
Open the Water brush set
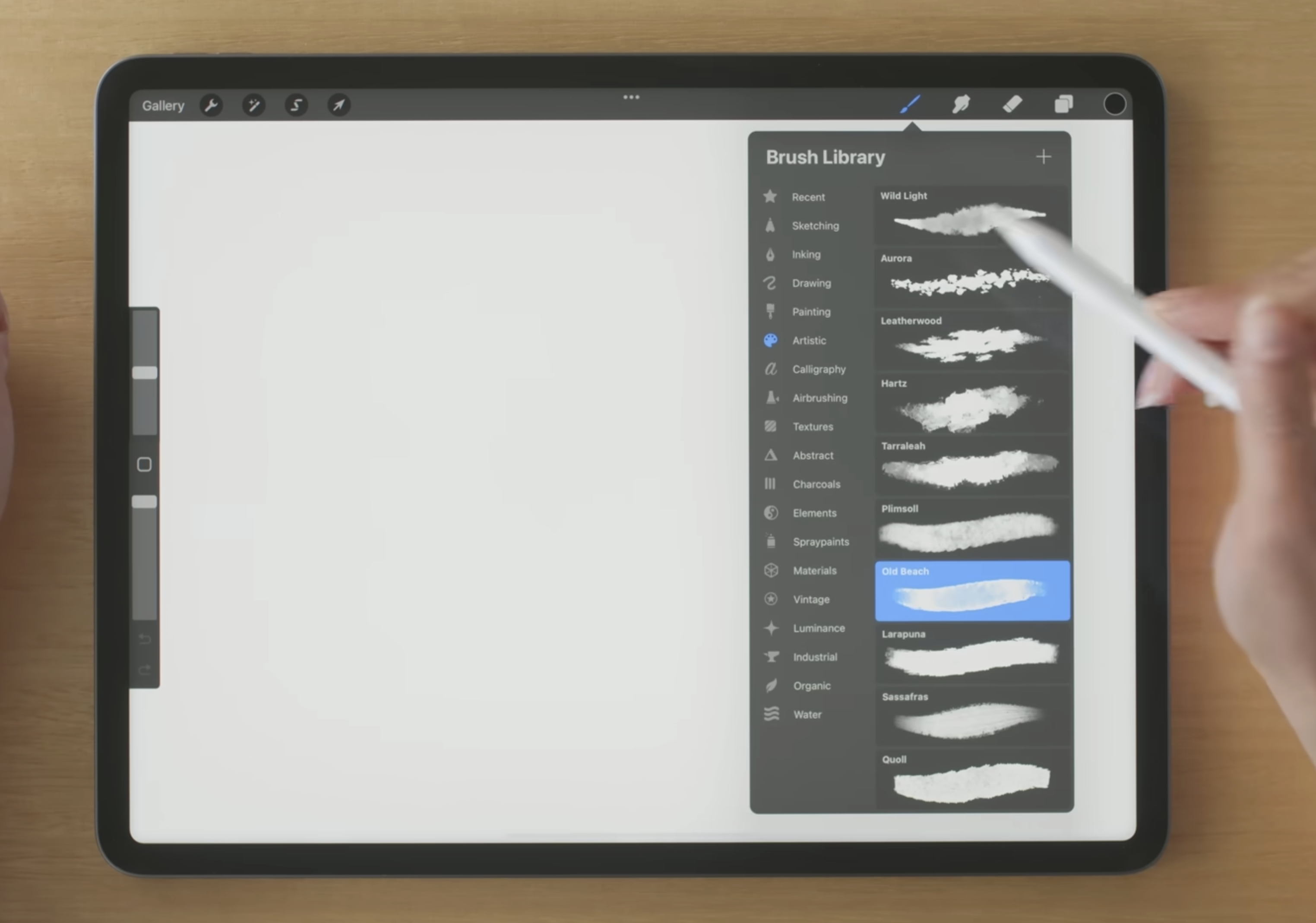(807, 714)
